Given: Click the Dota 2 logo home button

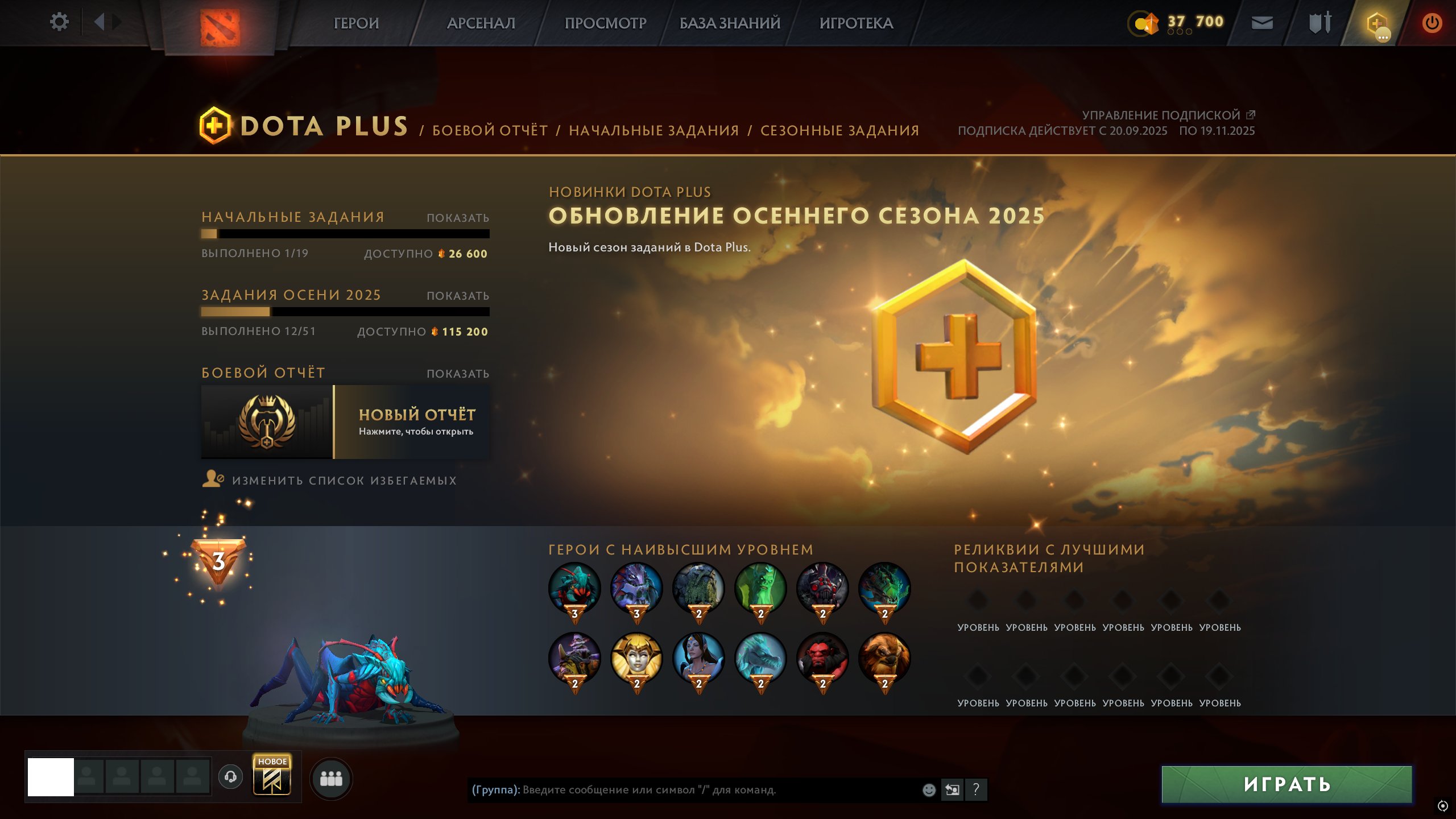Looking at the screenshot, I should (220, 27).
